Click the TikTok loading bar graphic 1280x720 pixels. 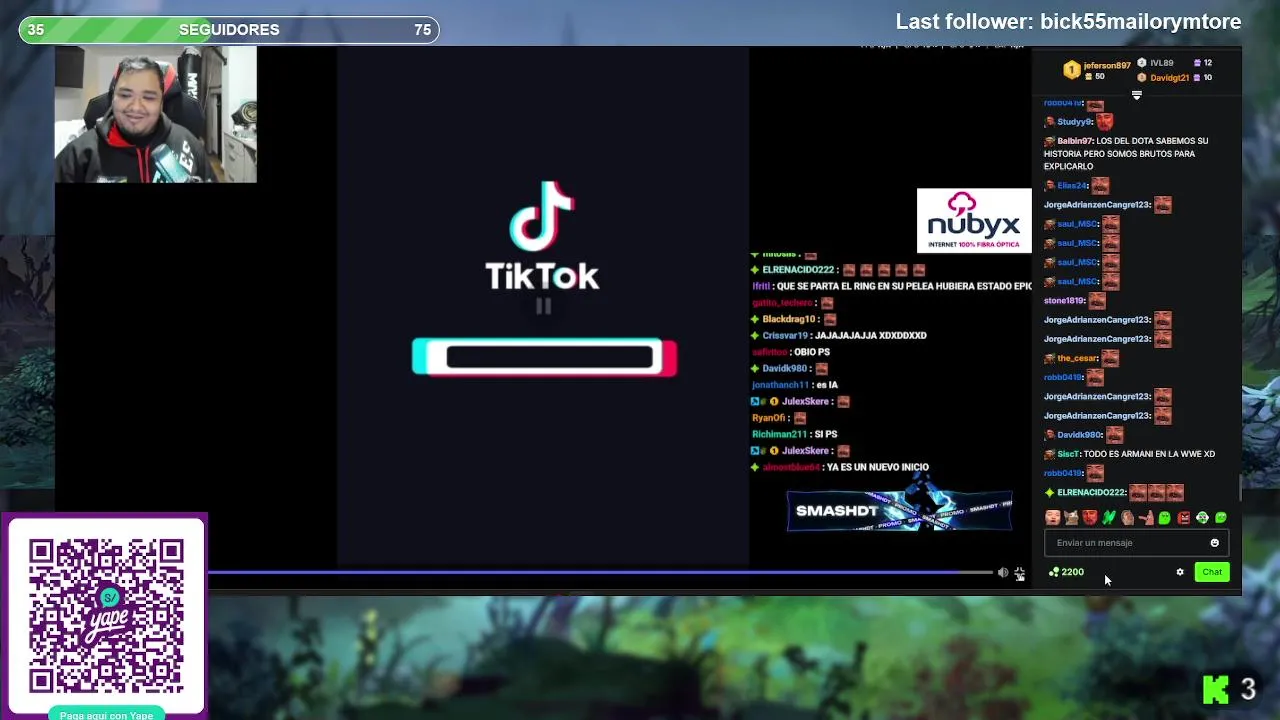pyautogui.click(x=545, y=358)
